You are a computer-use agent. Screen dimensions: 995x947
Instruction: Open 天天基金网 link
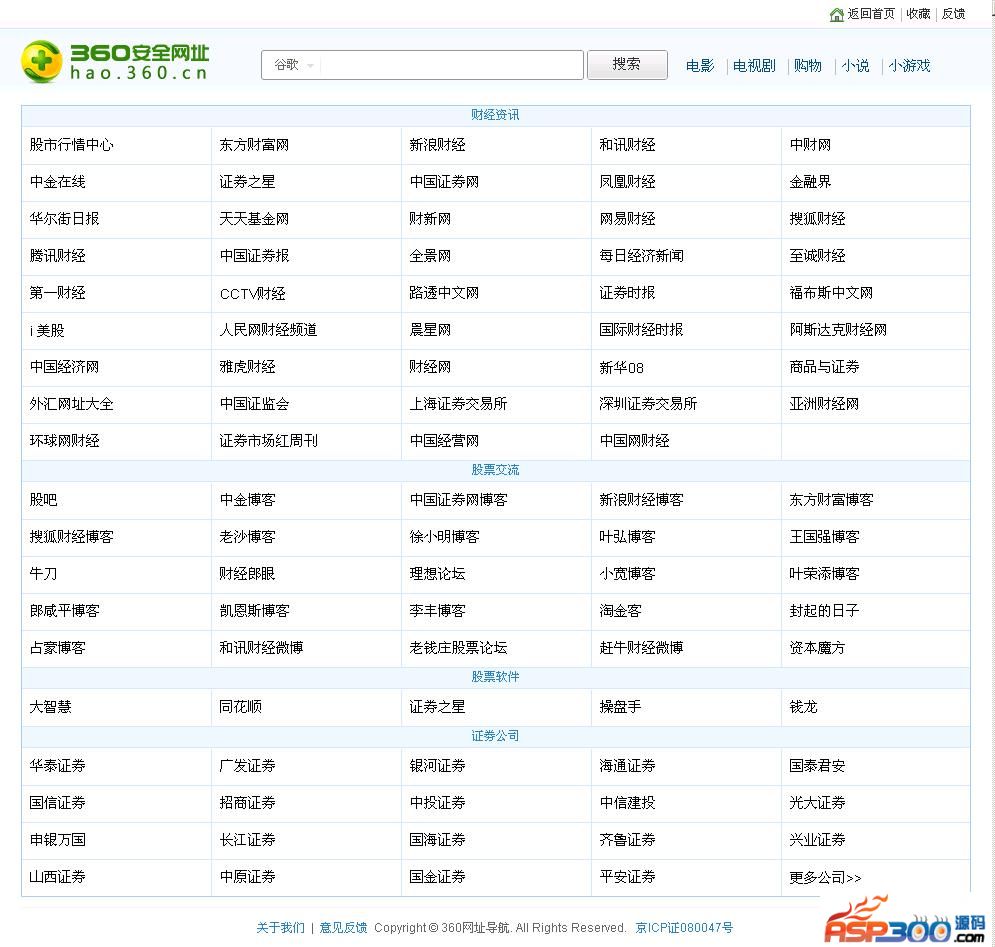coord(254,219)
